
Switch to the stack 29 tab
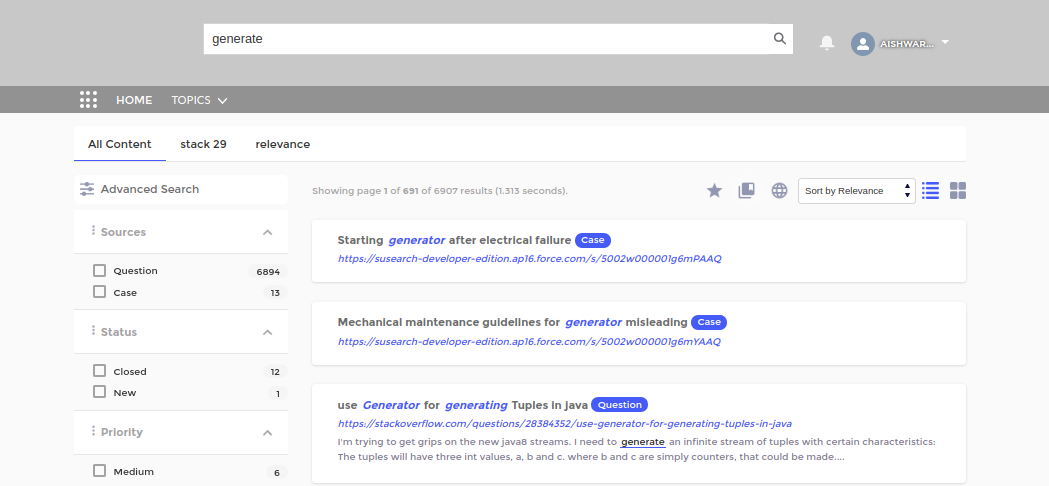point(203,144)
